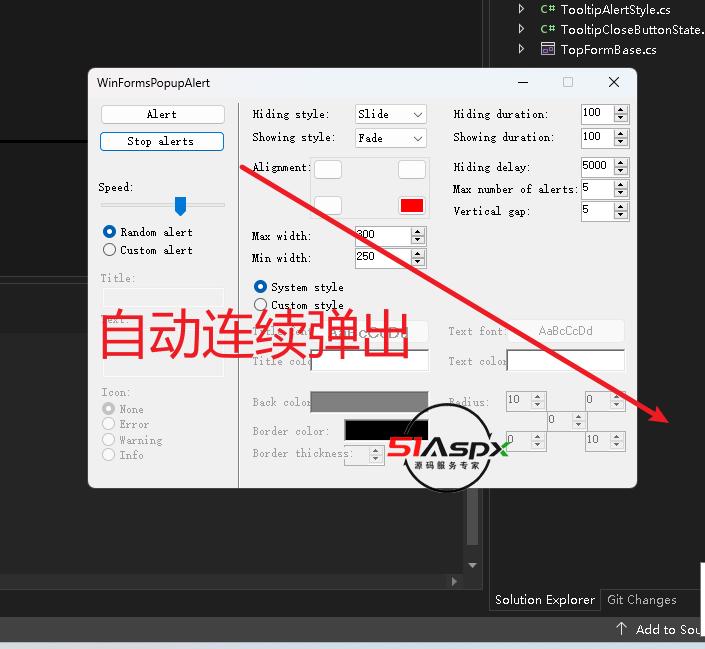Expand the TooltipCloseButtonState tree node

(x=521, y=29)
